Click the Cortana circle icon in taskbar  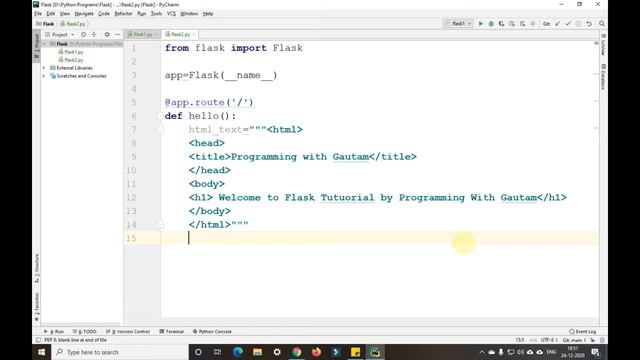tap(198, 352)
